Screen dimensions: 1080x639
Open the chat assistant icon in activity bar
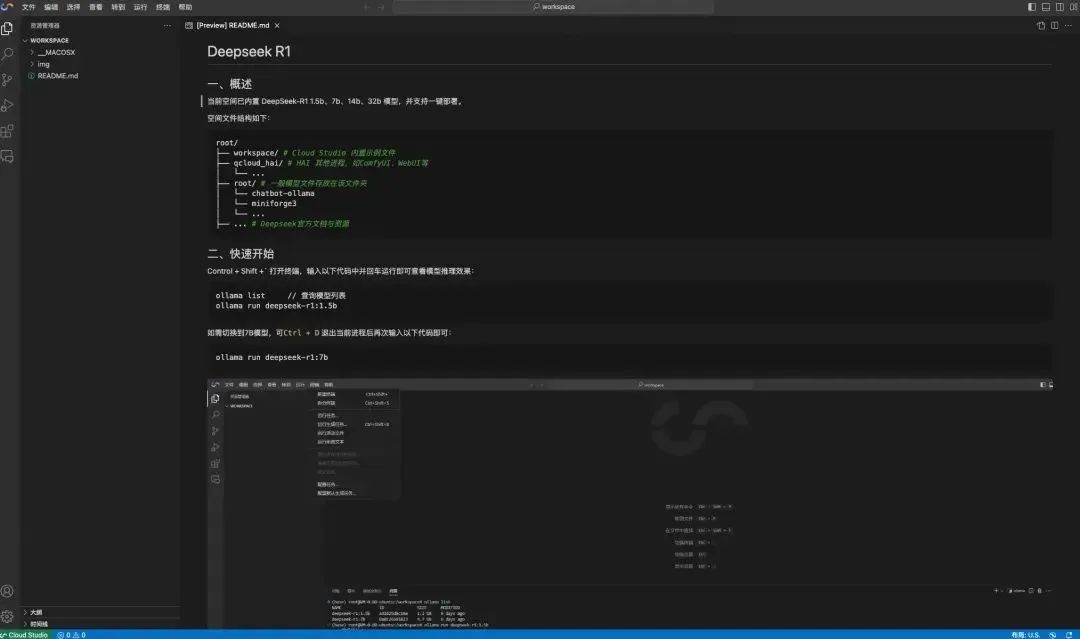click(x=8, y=156)
